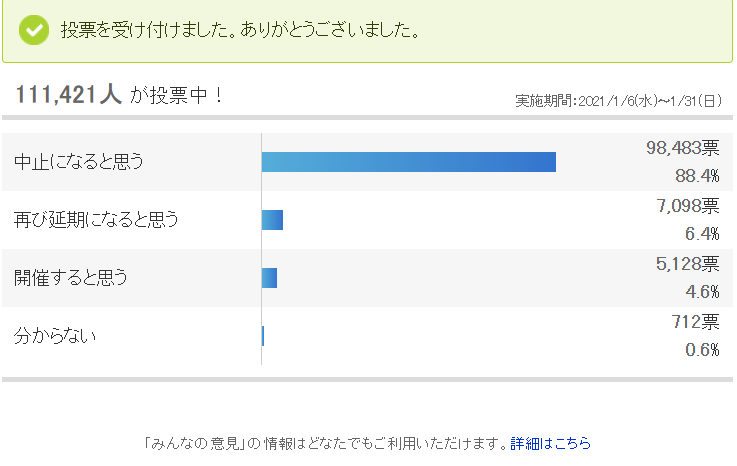This screenshot has width=737, height=466.
Task: Click the 開催すると思う result bar
Action: coord(270,278)
